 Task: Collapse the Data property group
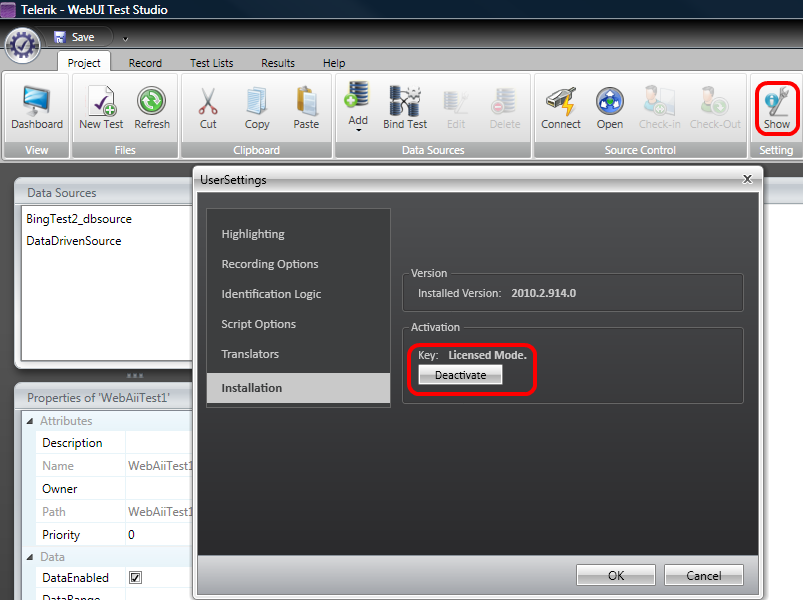pyautogui.click(x=30, y=557)
